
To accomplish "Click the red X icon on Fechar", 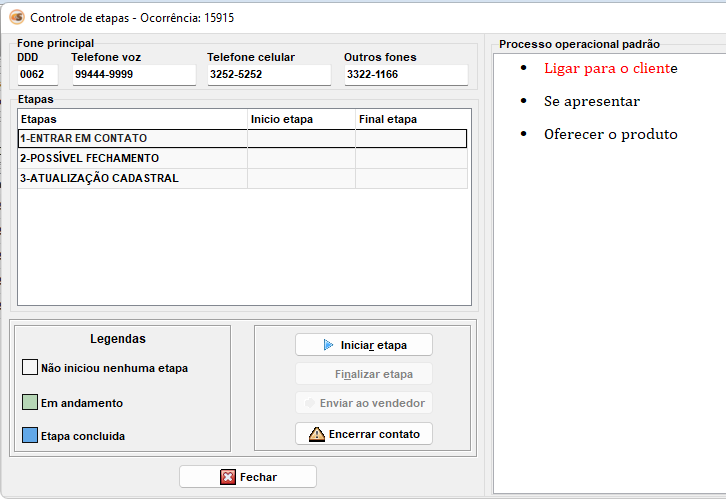I will (227, 477).
